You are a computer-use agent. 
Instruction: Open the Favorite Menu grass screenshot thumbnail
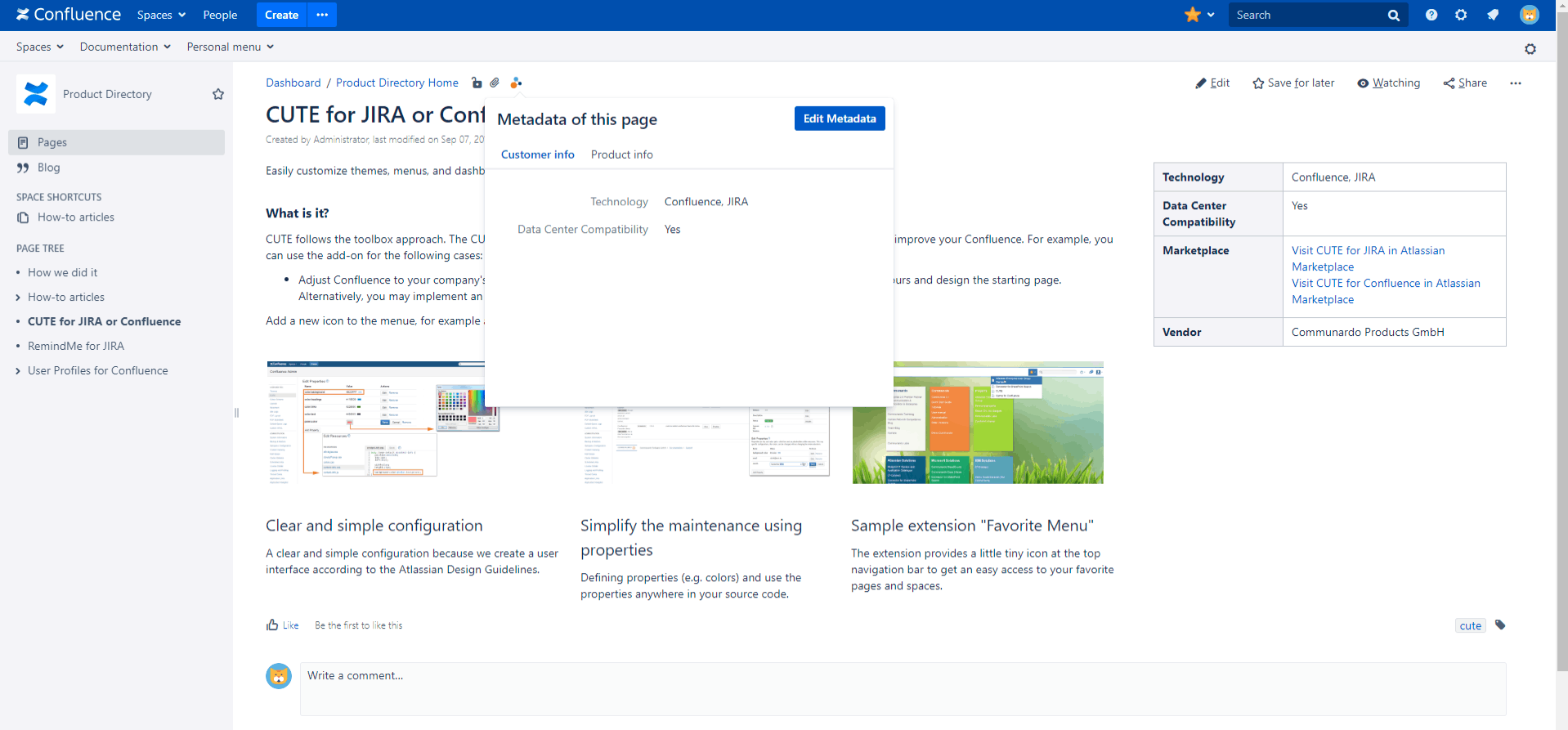point(978,423)
